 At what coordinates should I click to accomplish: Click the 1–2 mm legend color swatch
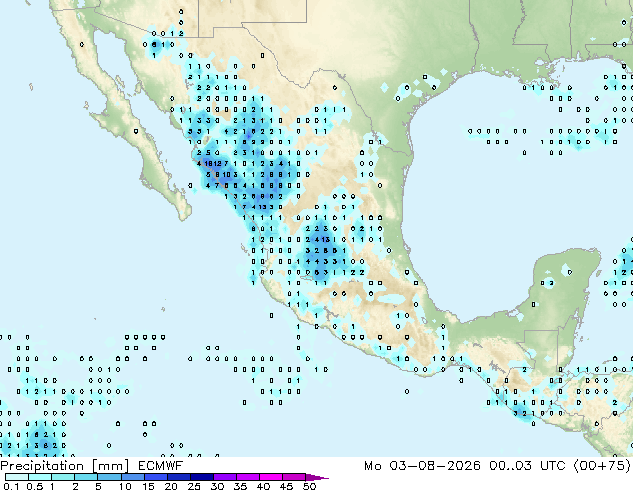pyautogui.click(x=63, y=477)
